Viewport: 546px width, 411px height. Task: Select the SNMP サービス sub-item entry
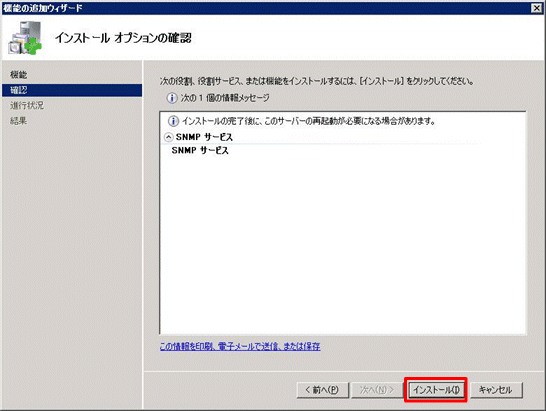click(x=200, y=150)
